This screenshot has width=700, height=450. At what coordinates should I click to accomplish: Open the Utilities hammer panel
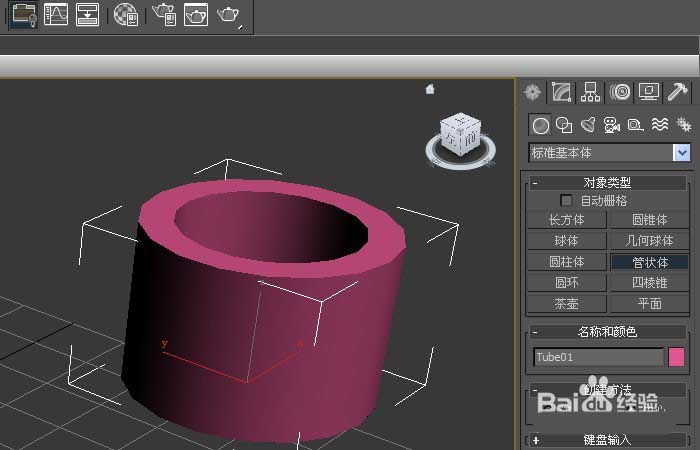(x=677, y=93)
